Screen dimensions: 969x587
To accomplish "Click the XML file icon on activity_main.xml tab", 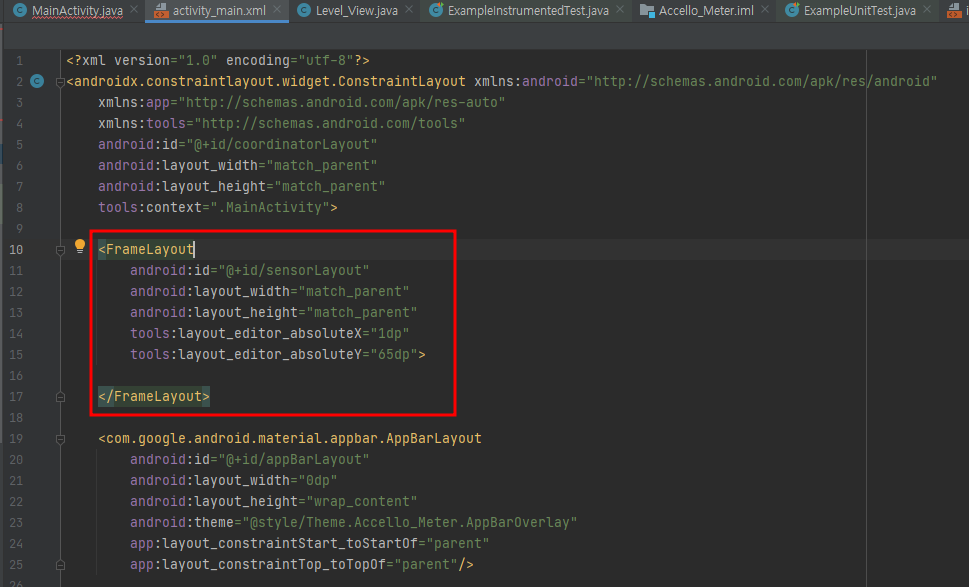I will (161, 11).
